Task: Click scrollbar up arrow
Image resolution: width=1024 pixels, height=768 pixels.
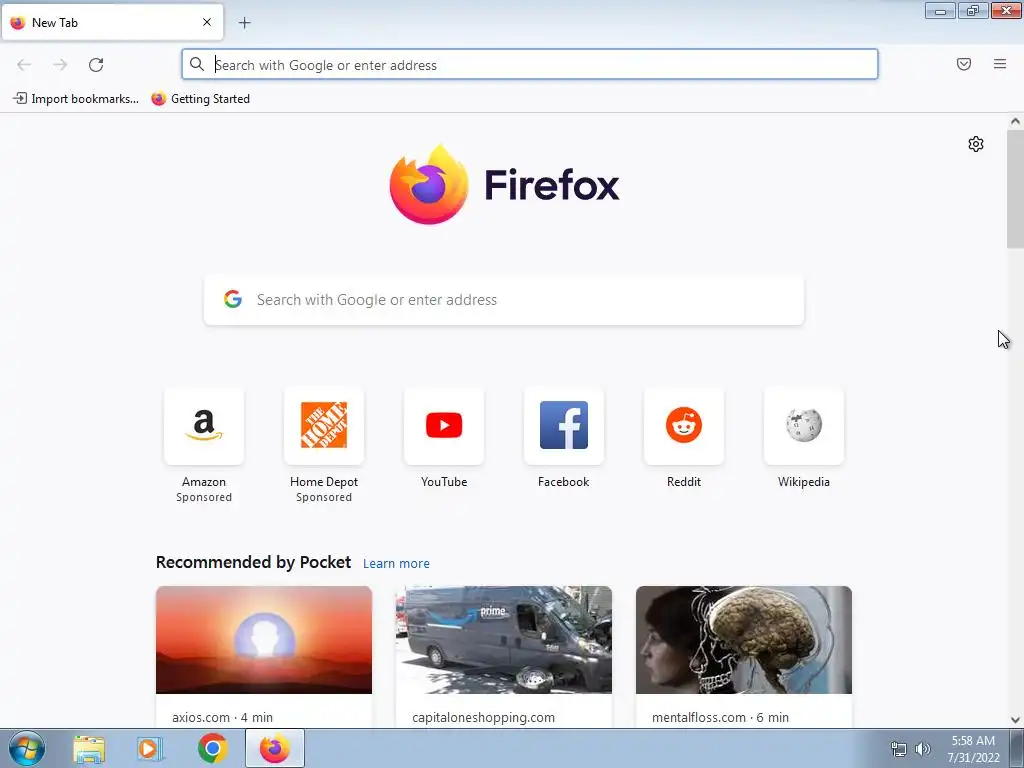Action: pyautogui.click(x=1015, y=121)
